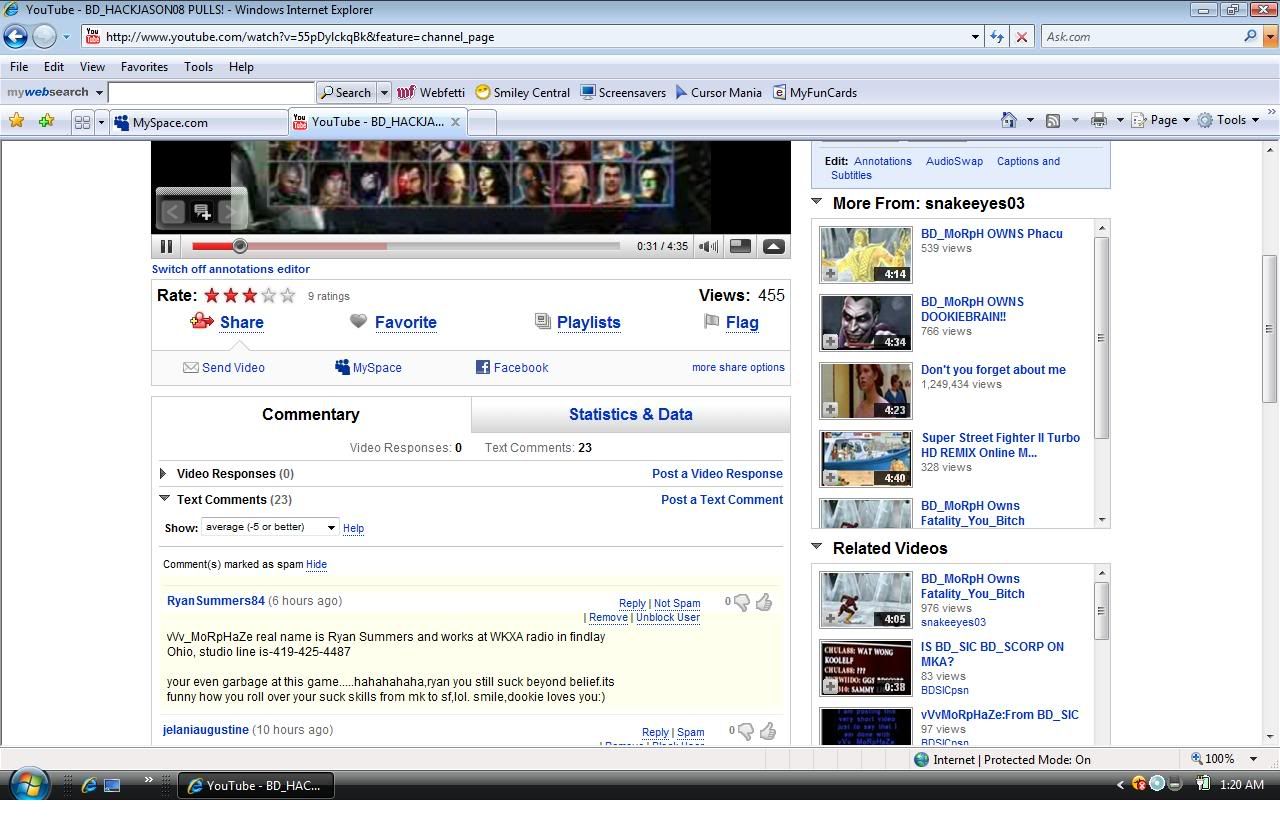Click the Print toolbar icon
This screenshot has width=1280, height=827.
(1099, 120)
